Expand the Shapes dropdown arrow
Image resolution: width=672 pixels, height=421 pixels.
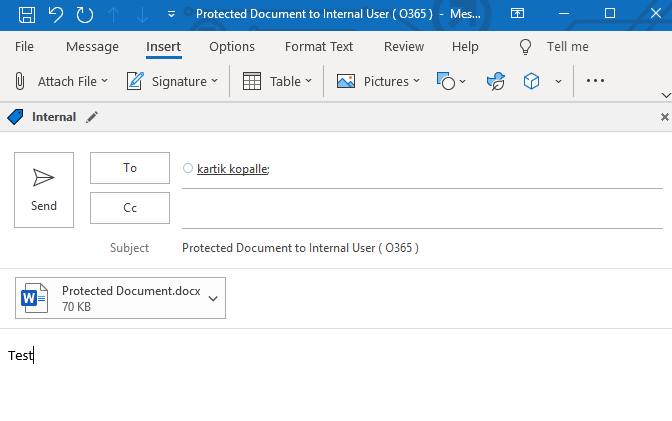point(462,81)
